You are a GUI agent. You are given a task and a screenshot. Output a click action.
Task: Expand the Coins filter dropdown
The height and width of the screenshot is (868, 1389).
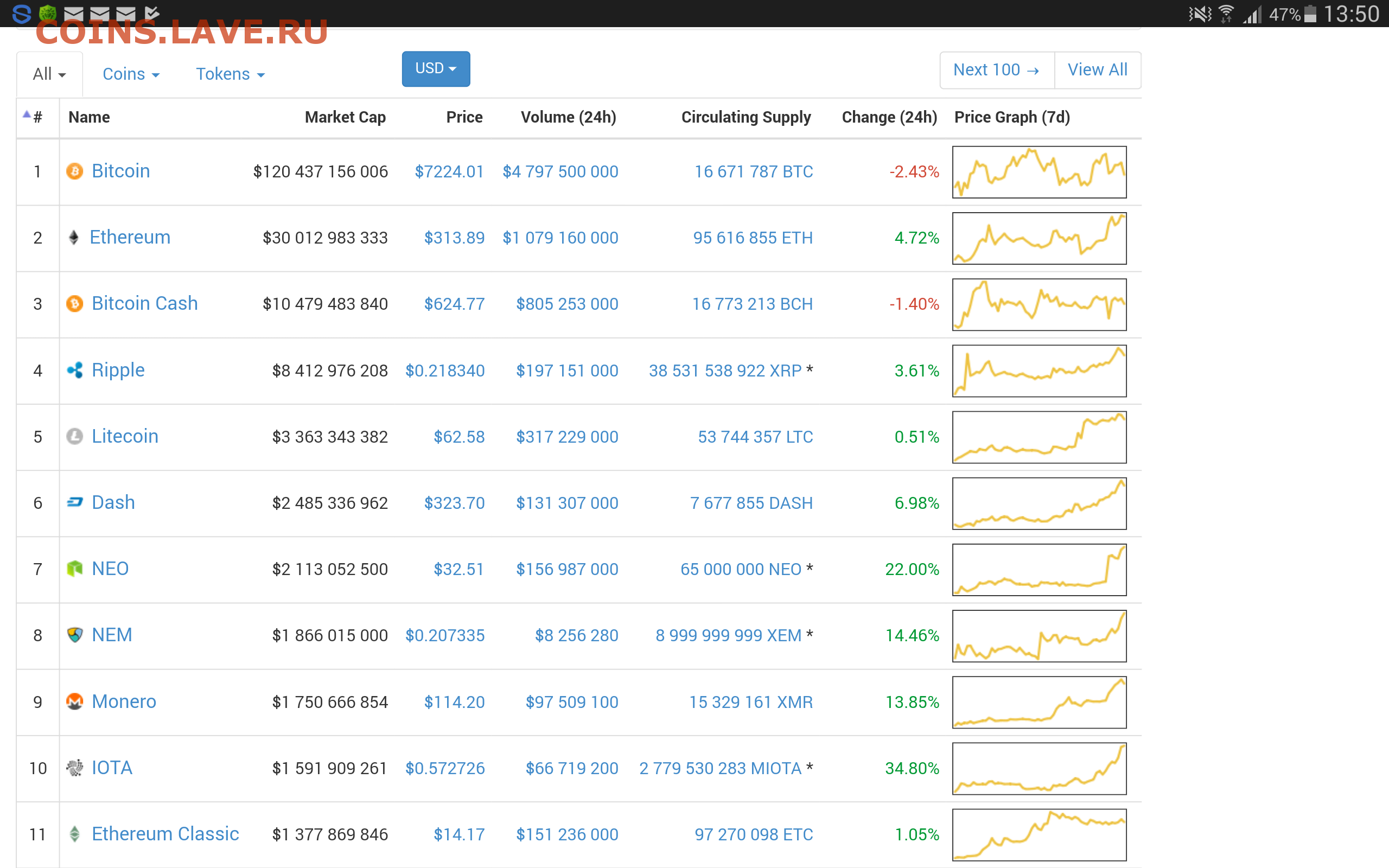coord(131,74)
